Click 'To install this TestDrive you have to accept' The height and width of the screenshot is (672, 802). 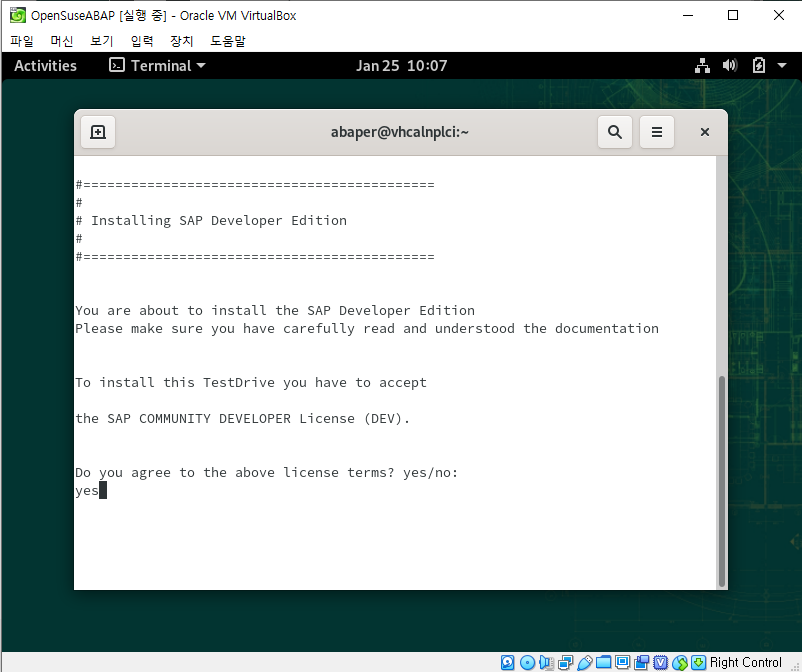(x=251, y=383)
